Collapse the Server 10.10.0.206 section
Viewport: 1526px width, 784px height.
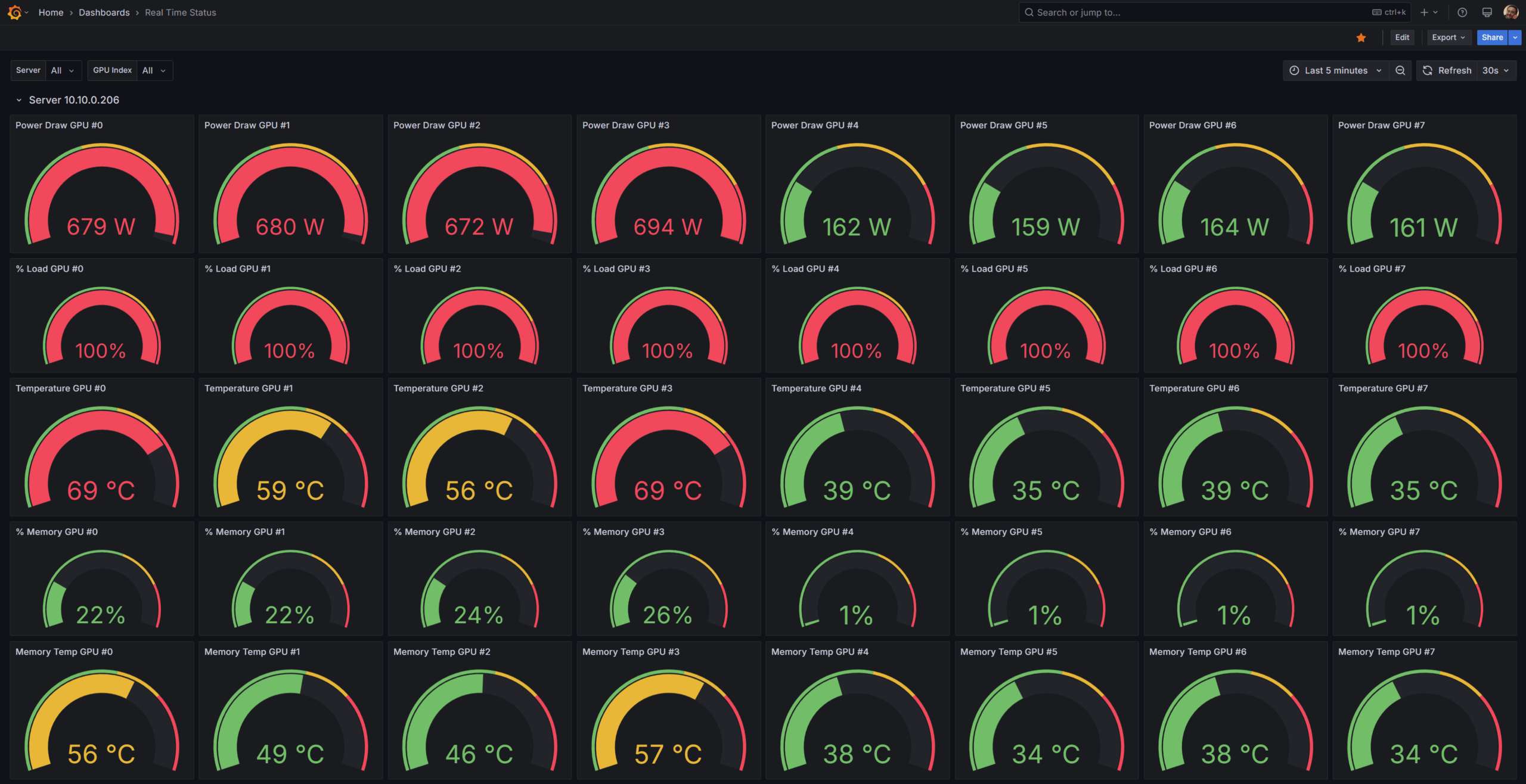(18, 99)
